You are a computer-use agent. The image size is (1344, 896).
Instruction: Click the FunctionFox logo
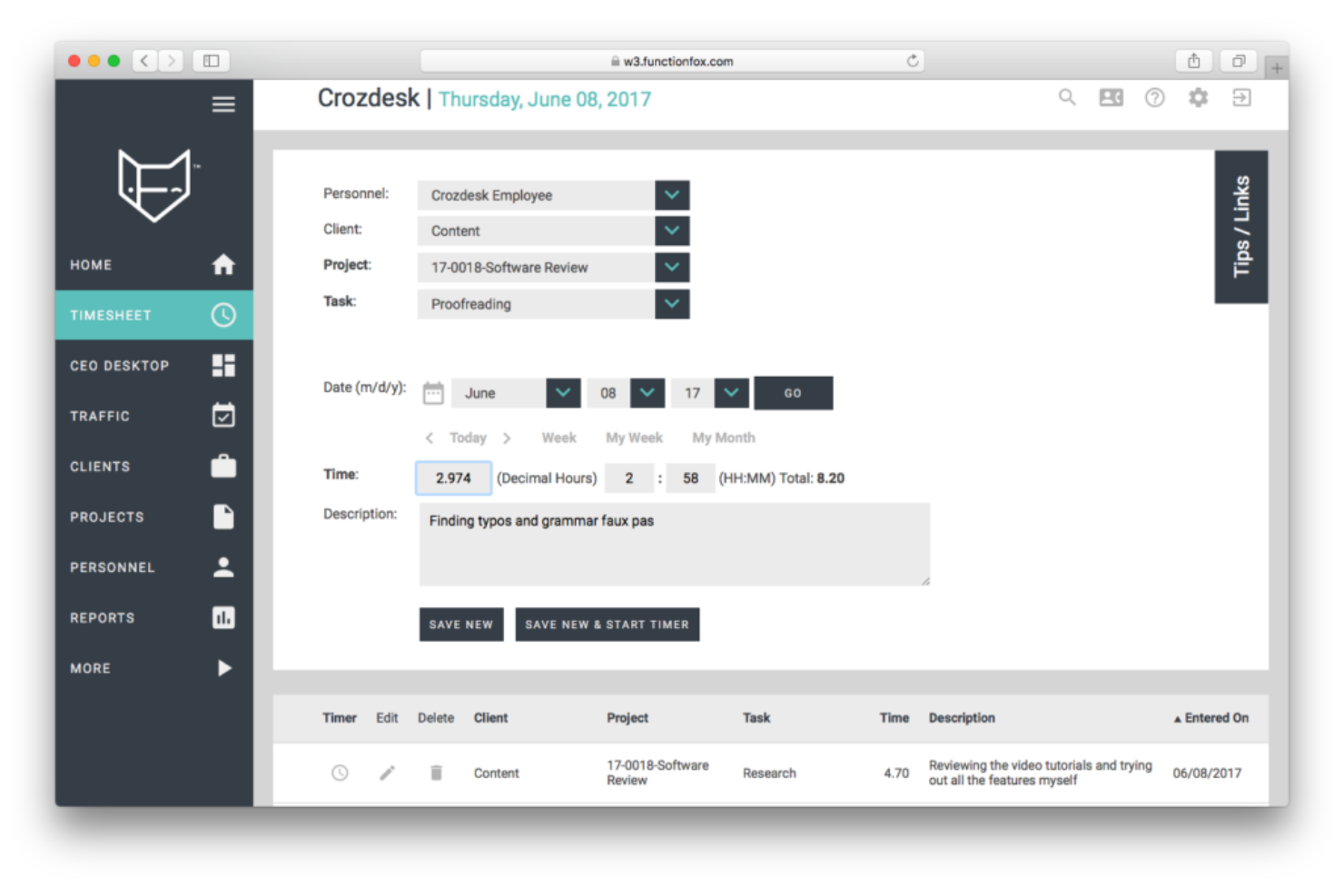pos(154,185)
